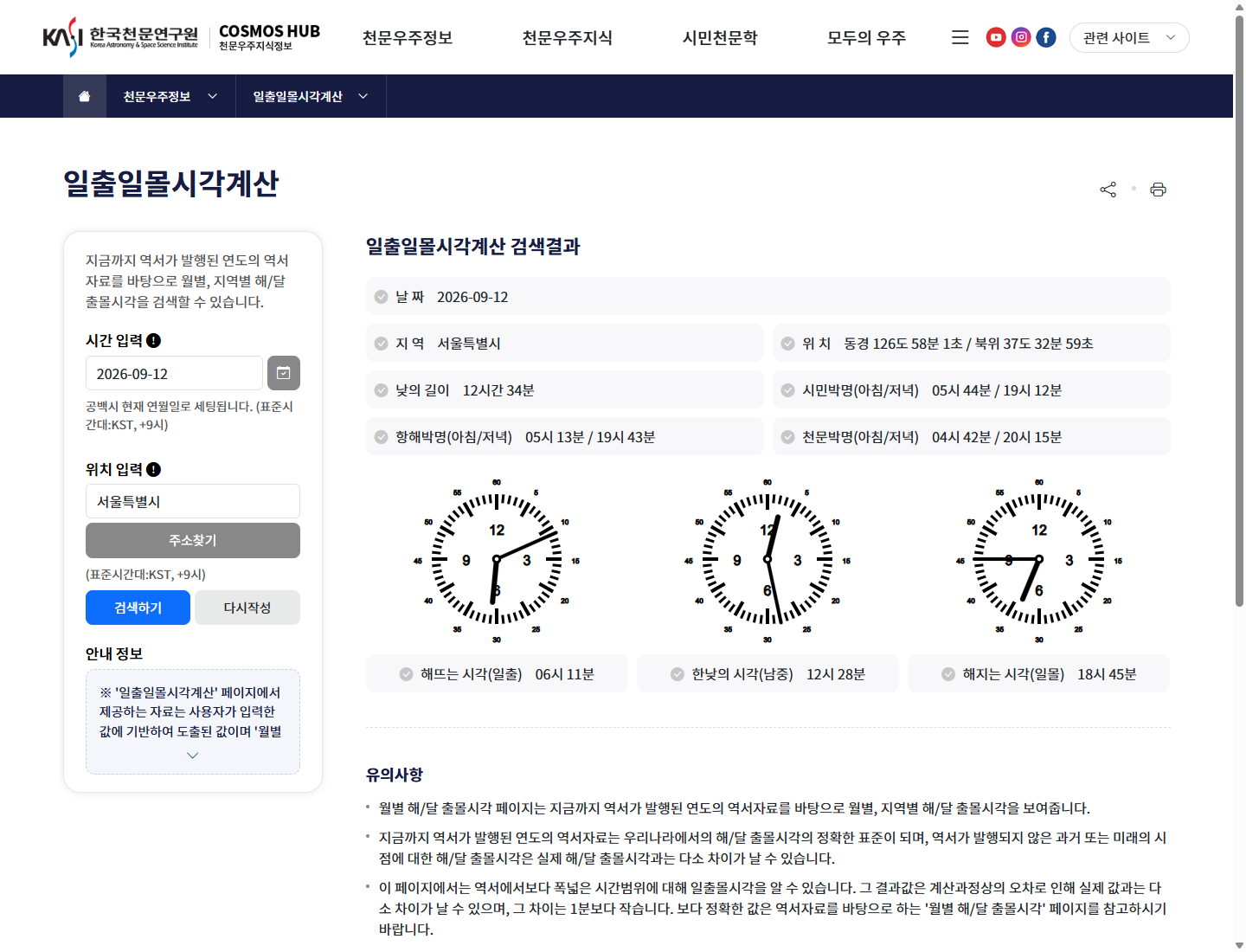Open 천문우주정보 top menu

coord(408,37)
